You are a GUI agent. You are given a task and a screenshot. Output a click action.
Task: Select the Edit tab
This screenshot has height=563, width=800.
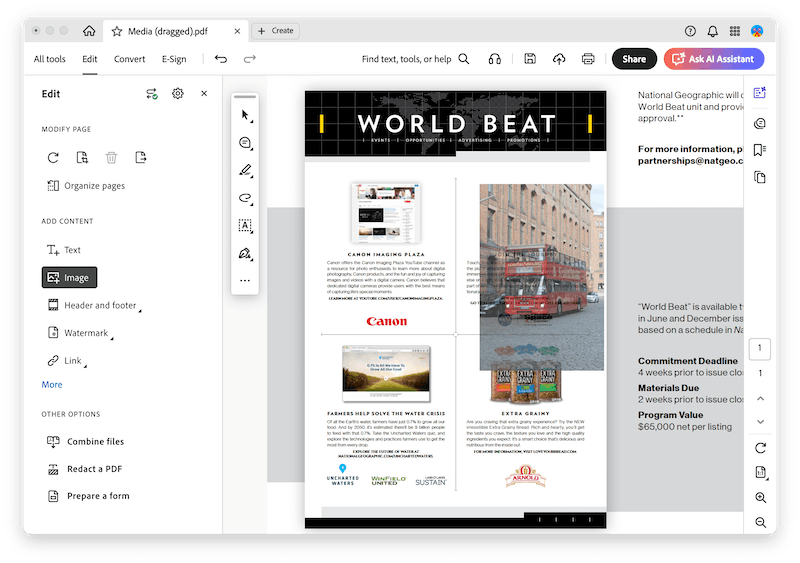click(x=90, y=59)
